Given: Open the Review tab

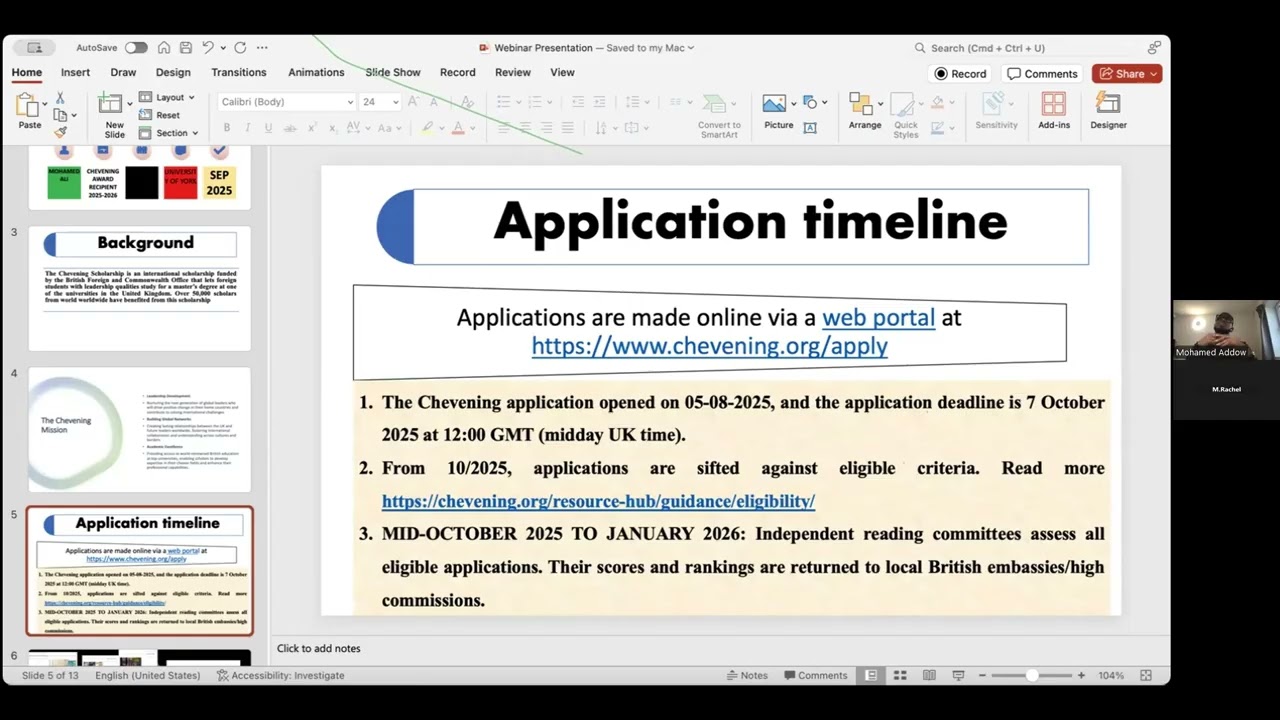Looking at the screenshot, I should coord(513,72).
